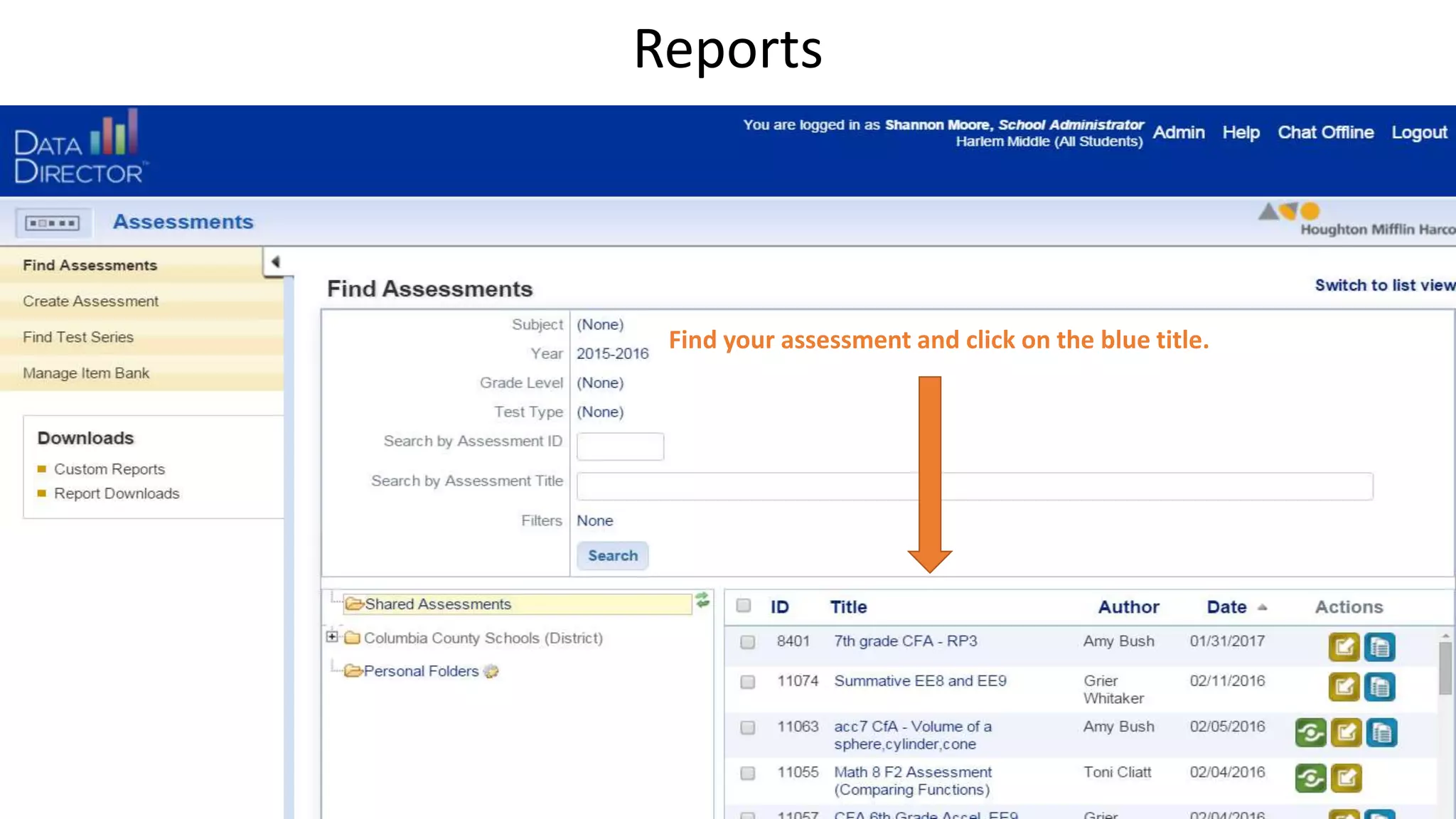Refresh the Shared Assessments folder tree

tap(702, 600)
